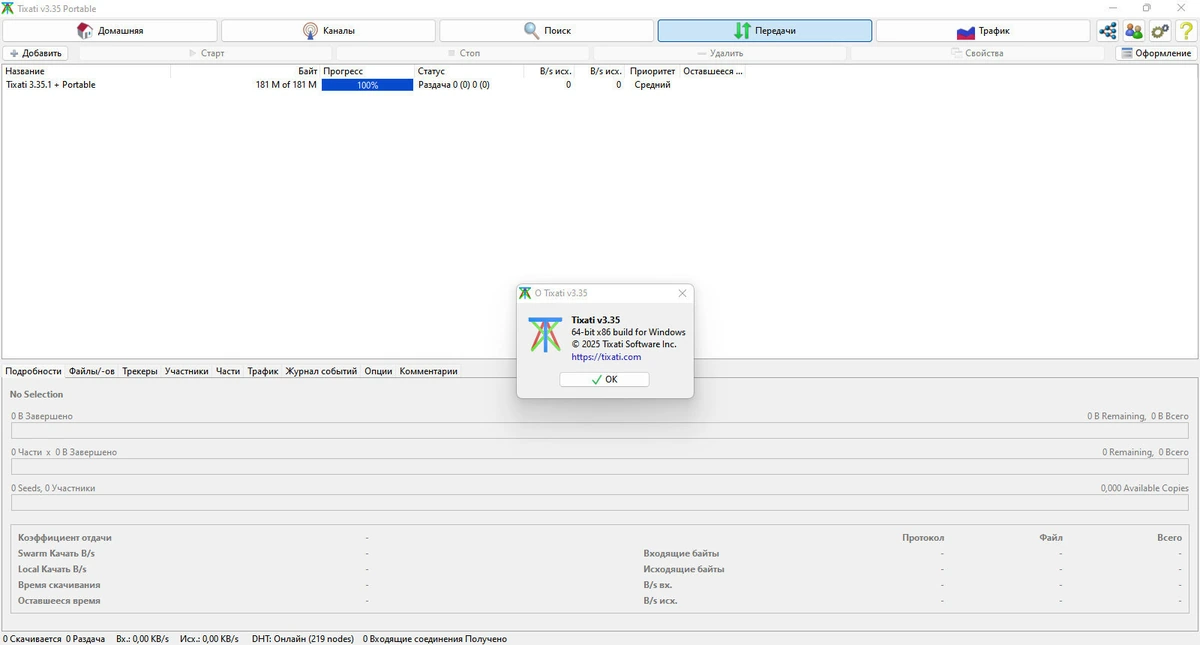The width and height of the screenshot is (1200, 645).
Task: Click the 181 M of 181 M size cell
Action: tap(286, 85)
